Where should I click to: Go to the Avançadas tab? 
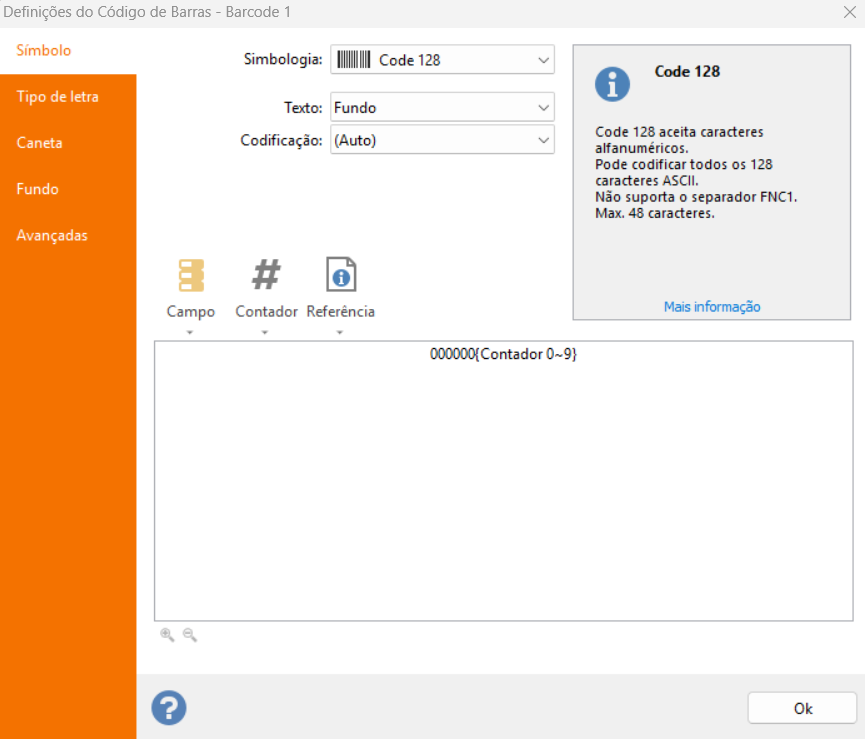[x=52, y=235]
